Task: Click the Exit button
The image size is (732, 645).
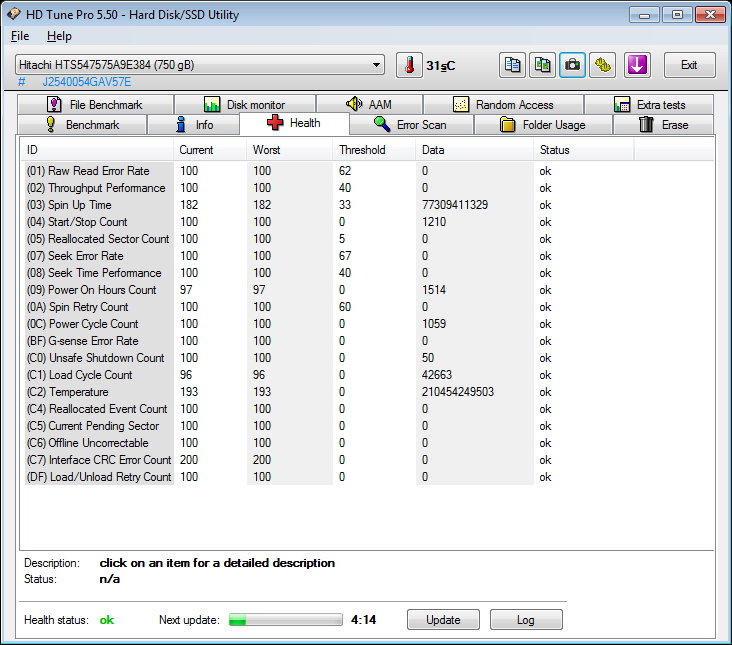Action: [x=690, y=65]
